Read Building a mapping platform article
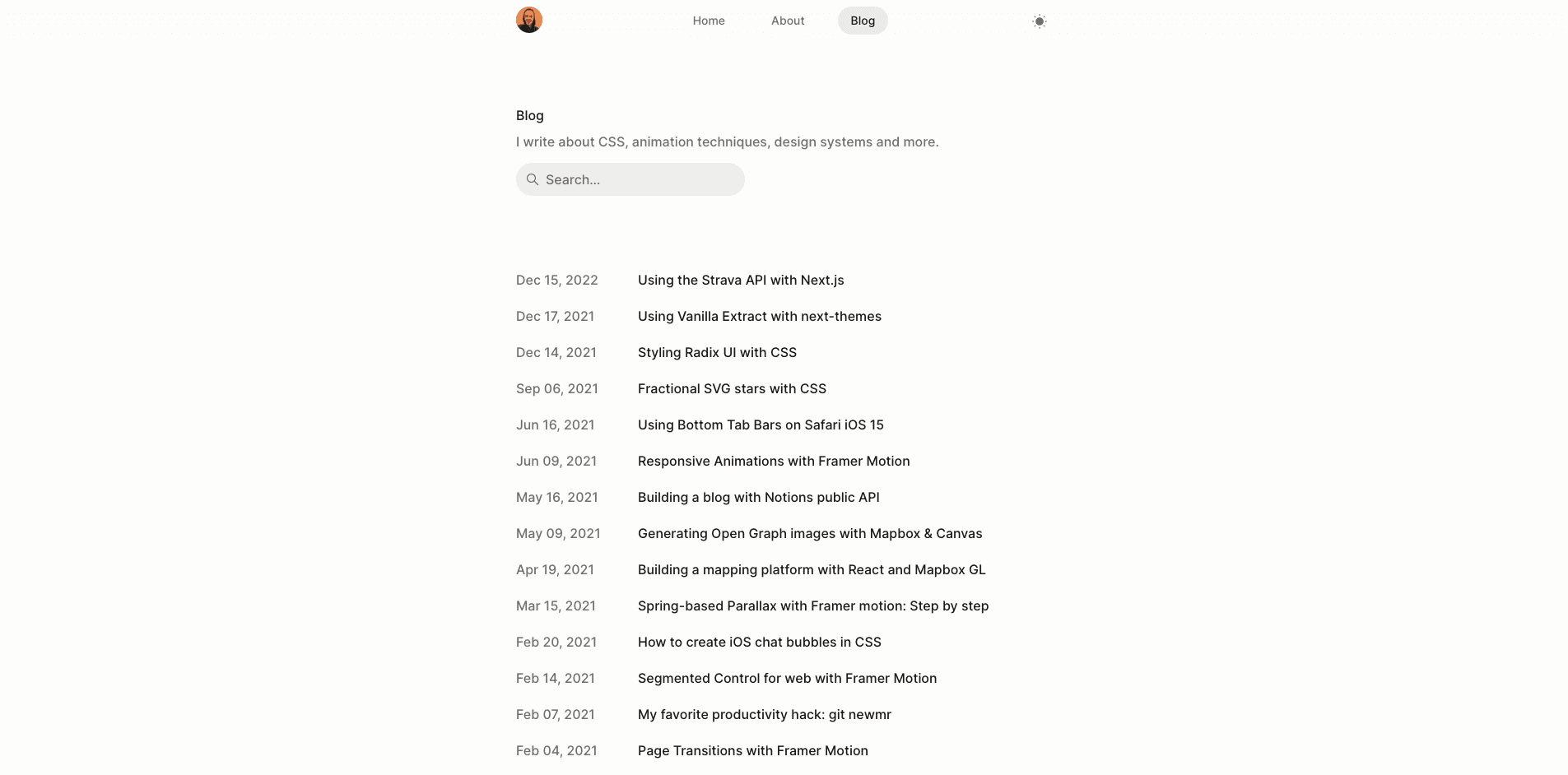1568x775 pixels. click(x=812, y=569)
